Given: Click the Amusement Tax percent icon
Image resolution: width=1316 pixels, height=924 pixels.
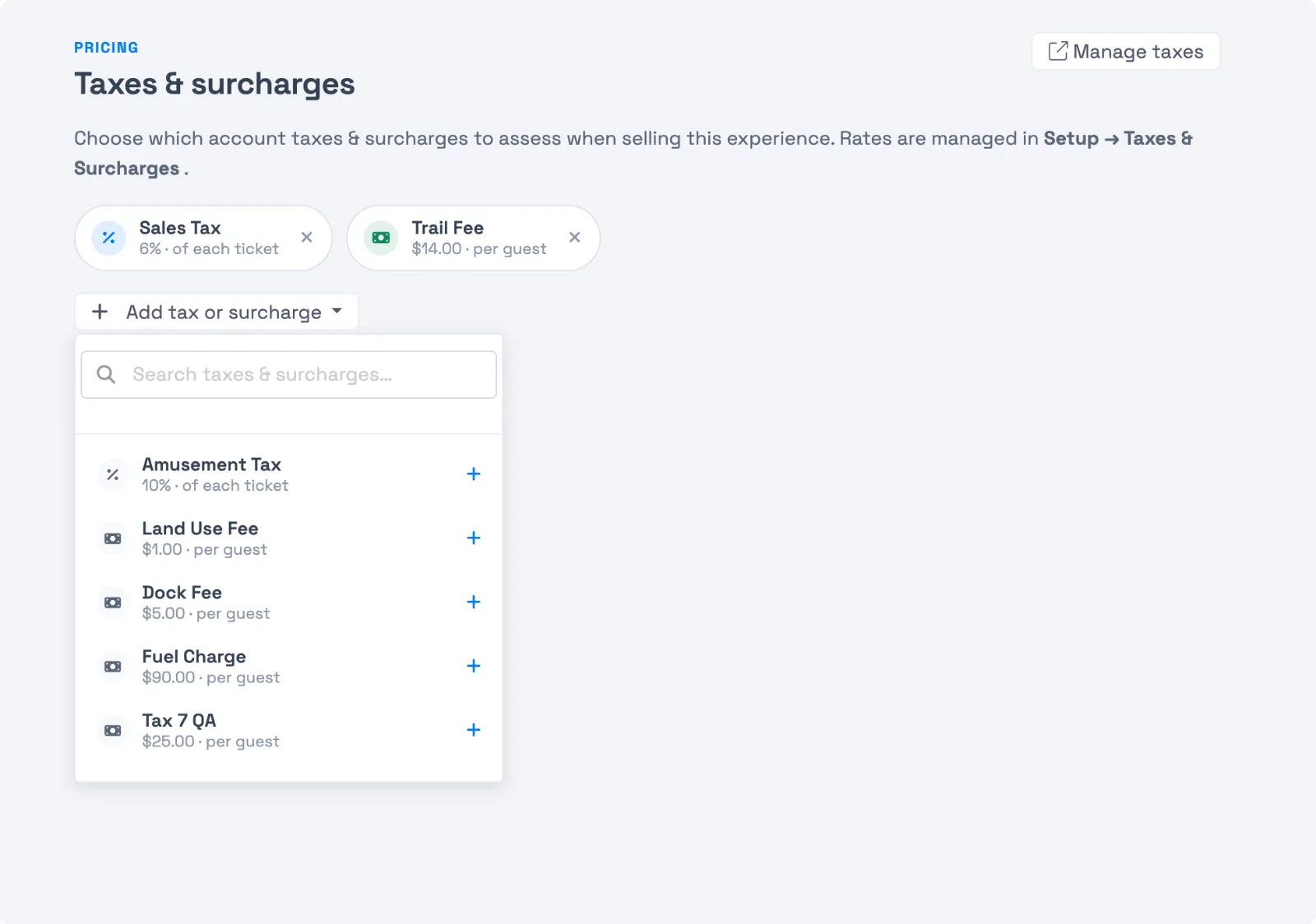Looking at the screenshot, I should pyautogui.click(x=113, y=474).
